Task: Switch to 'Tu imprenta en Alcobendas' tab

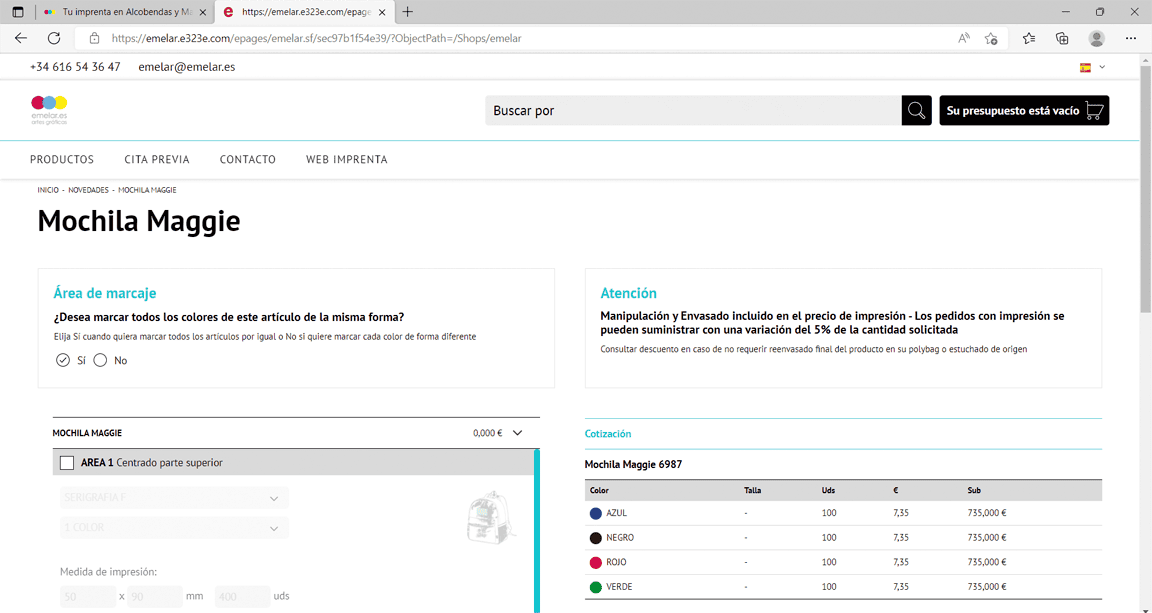Action: point(125,12)
